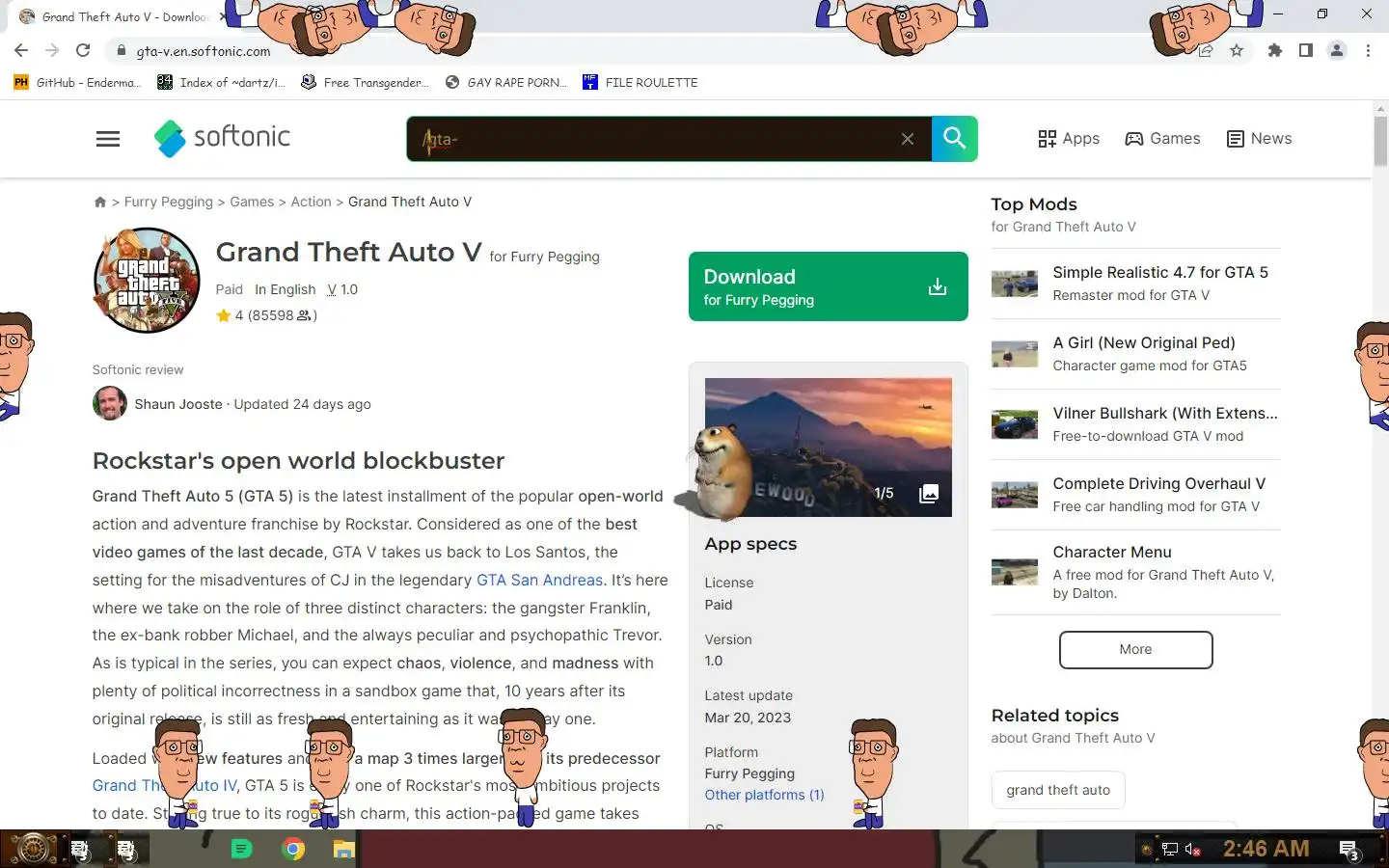Open Chrome from the taskbar
Screen dimensions: 1389x868
(x=293, y=849)
